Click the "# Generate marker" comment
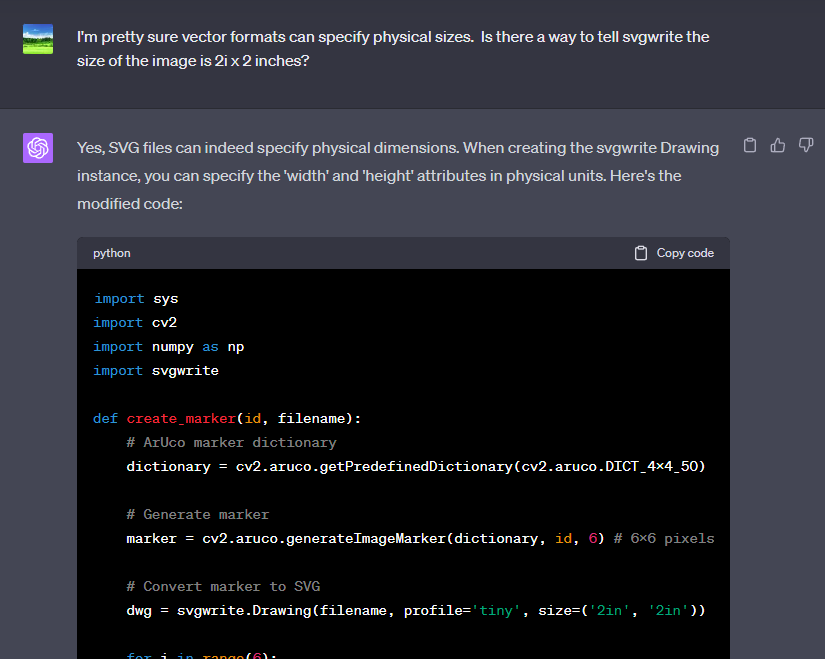Viewport: 825px width, 659px height. pos(198,514)
